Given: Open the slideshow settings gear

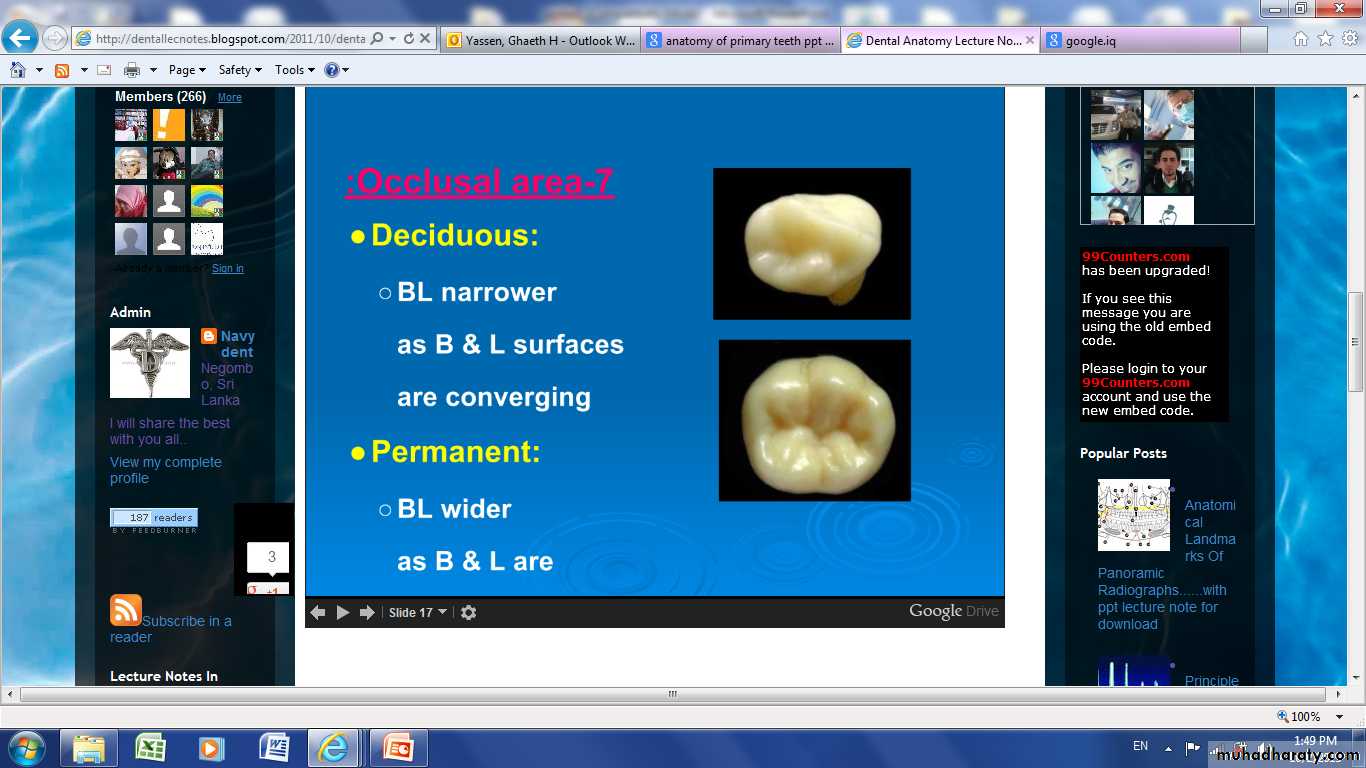Looking at the screenshot, I should pyautogui.click(x=468, y=612).
